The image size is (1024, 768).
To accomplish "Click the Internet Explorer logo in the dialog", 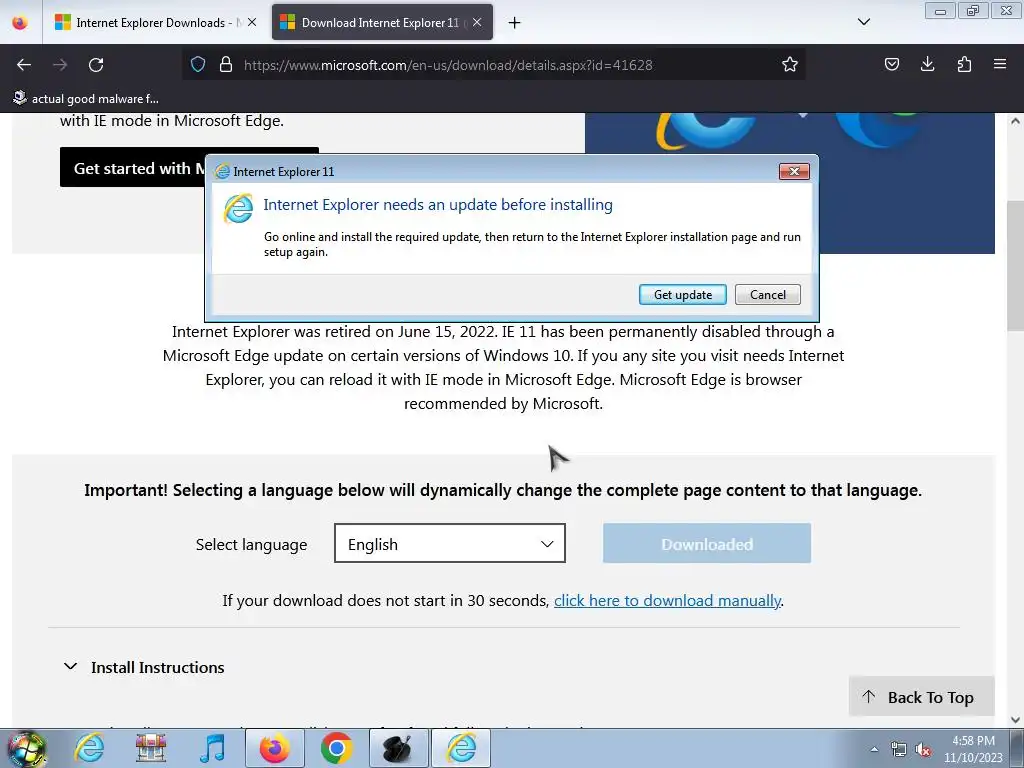I will pyautogui.click(x=238, y=208).
